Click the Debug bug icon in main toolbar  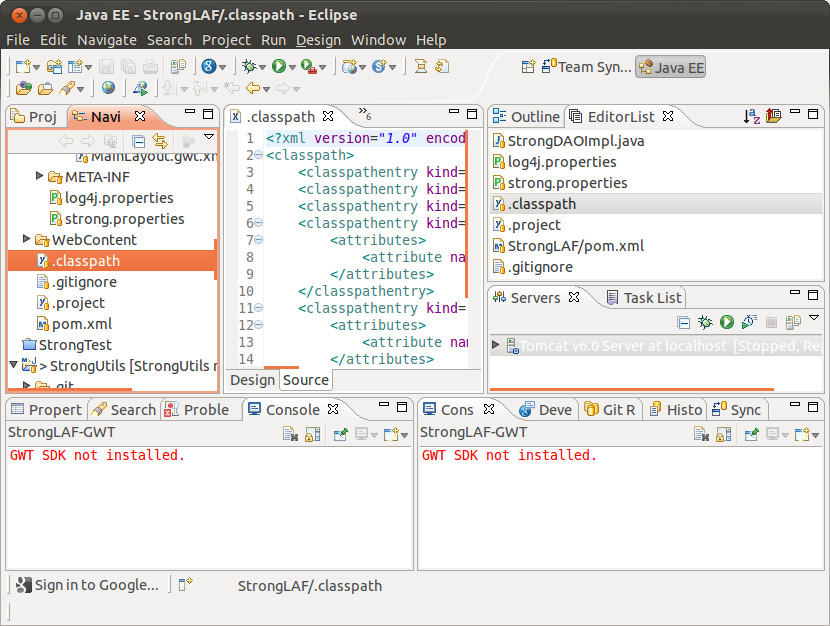(248, 67)
